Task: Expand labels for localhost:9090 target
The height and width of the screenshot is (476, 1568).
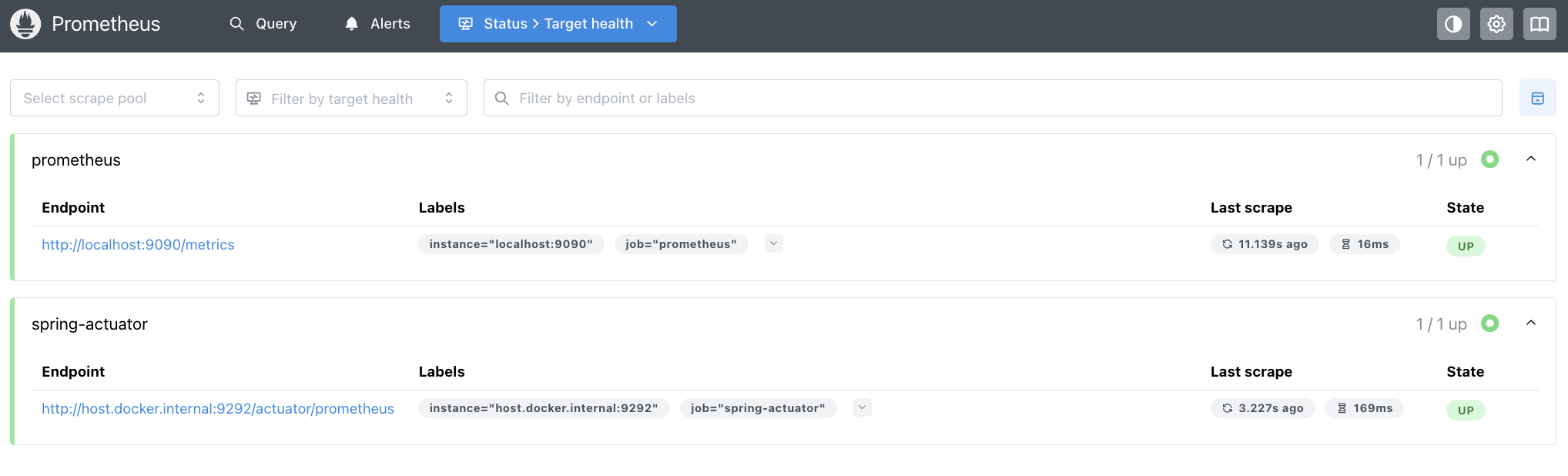Action: (774, 243)
